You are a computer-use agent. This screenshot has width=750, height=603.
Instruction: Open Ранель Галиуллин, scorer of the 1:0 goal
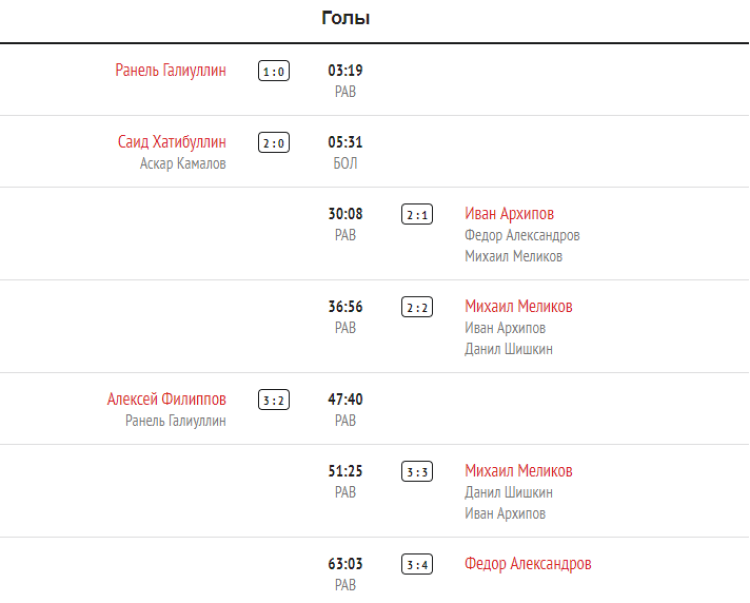click(170, 71)
